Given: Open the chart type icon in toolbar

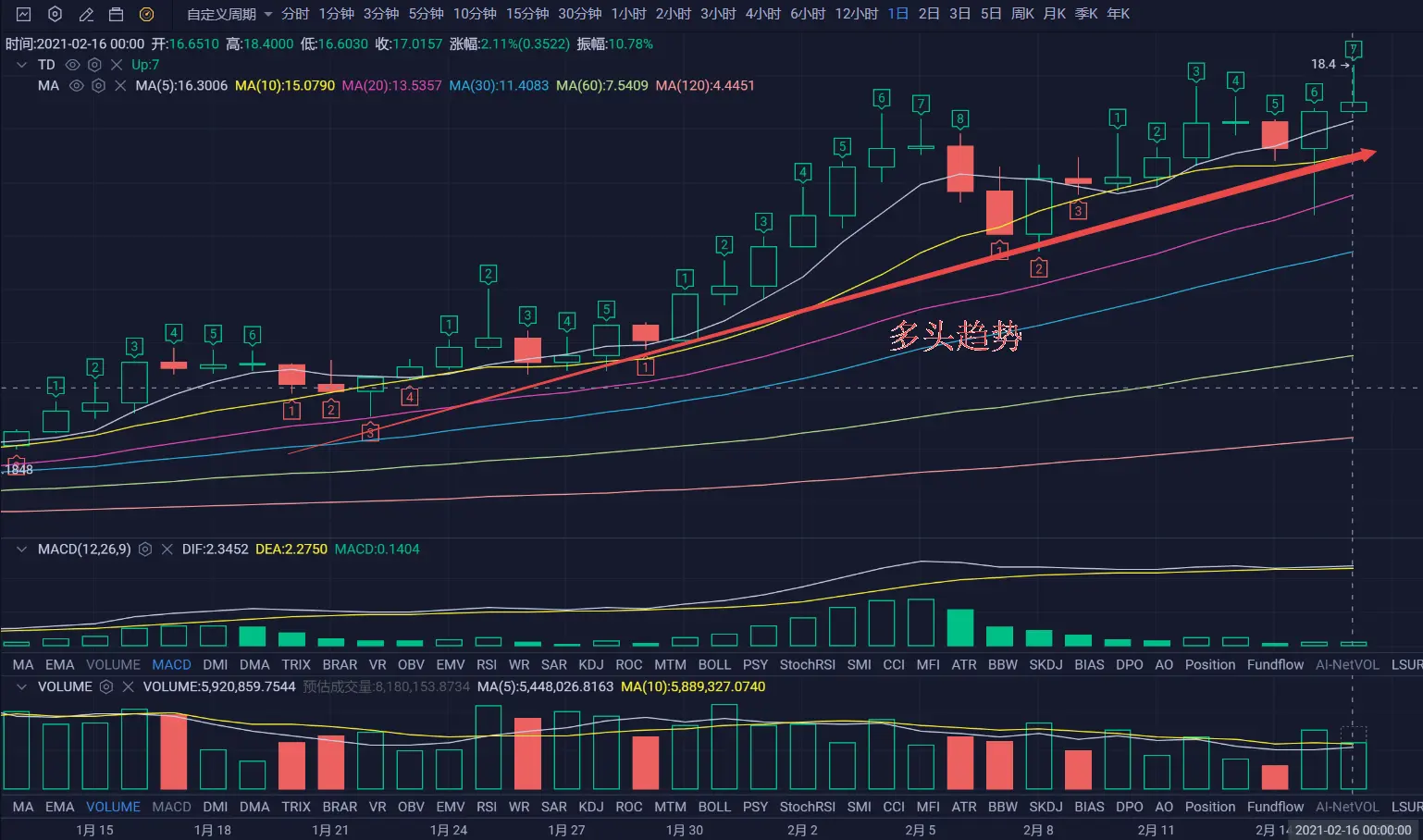Looking at the screenshot, I should point(24,14).
